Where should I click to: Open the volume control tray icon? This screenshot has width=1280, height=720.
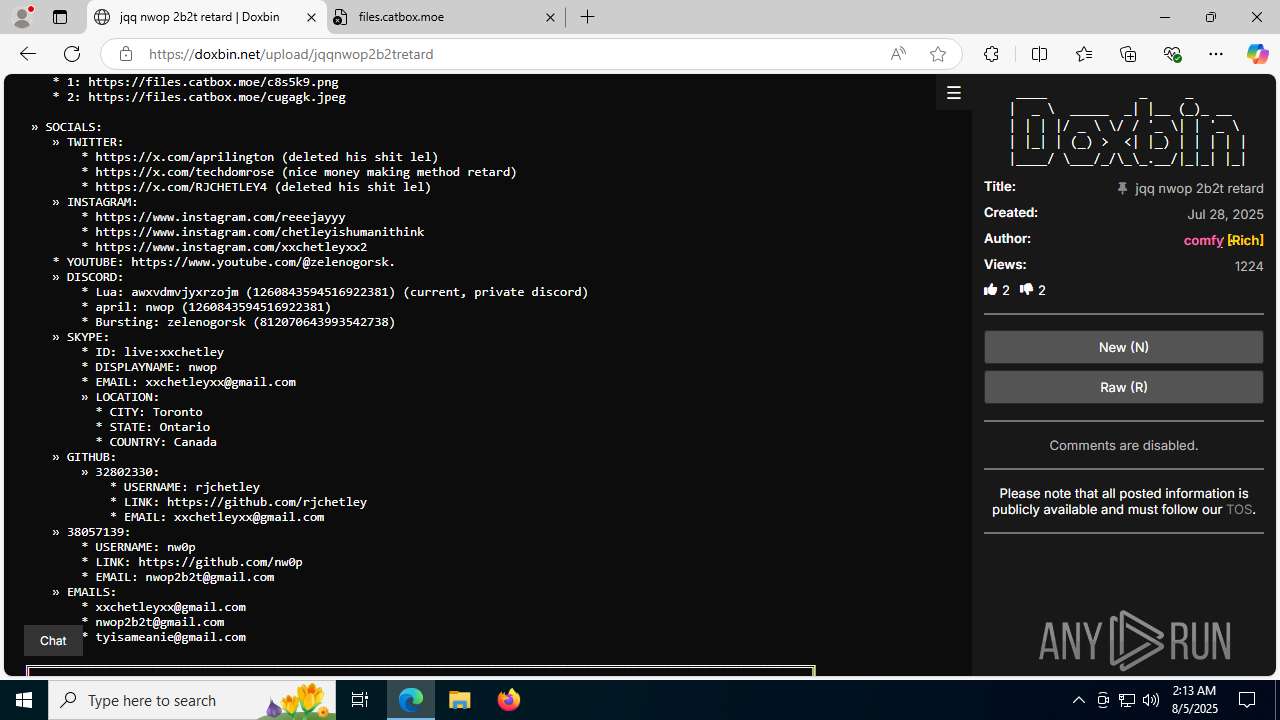coord(1151,700)
